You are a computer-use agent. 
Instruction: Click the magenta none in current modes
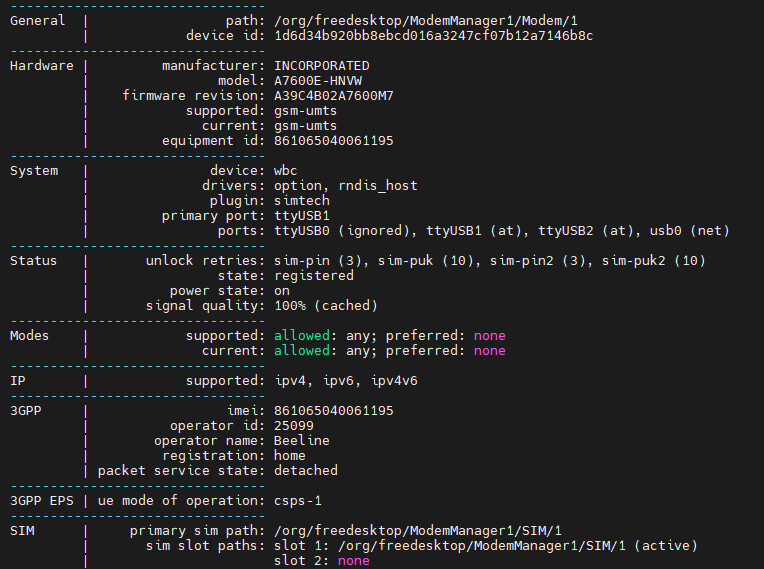(x=489, y=351)
